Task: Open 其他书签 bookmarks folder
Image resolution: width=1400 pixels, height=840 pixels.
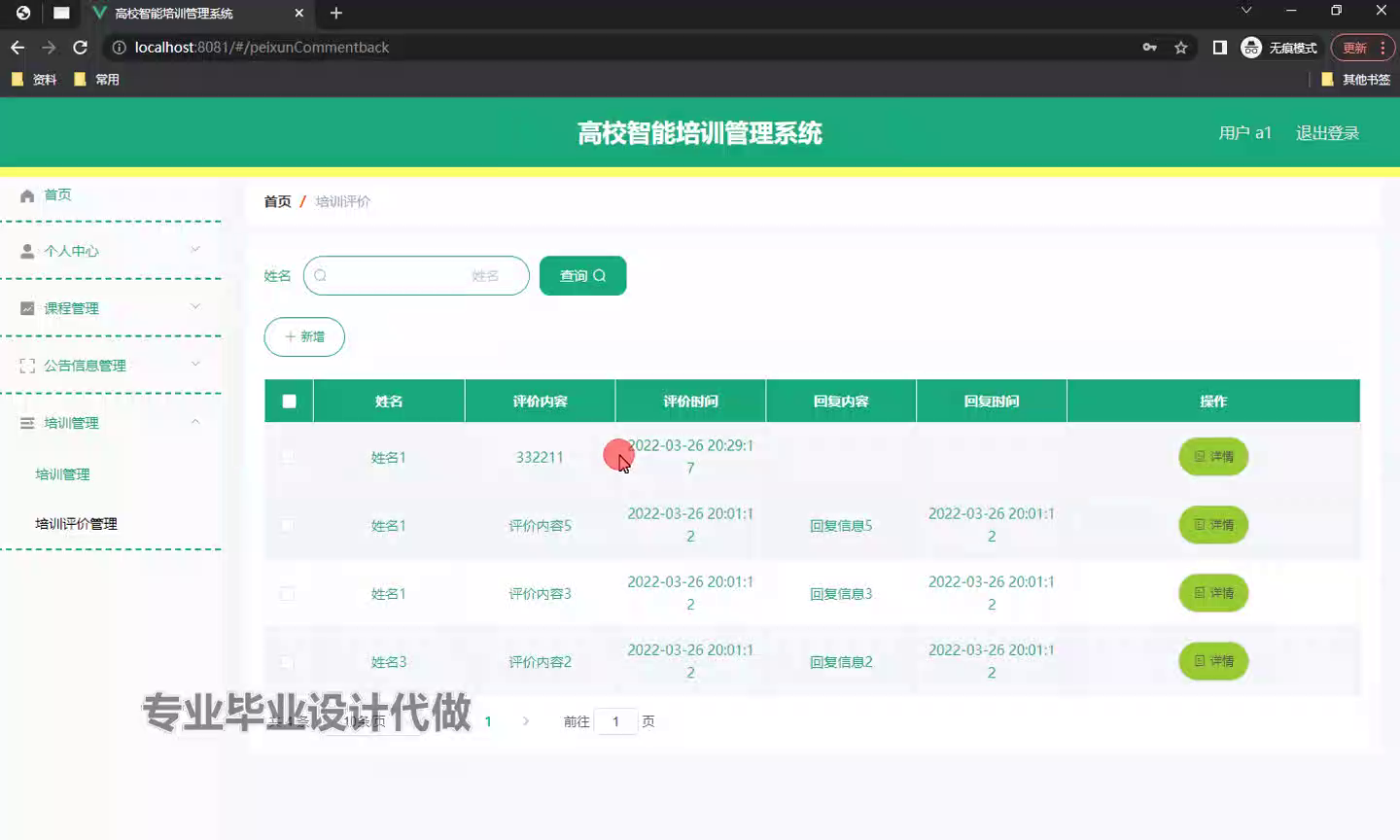Action: 1355,80
